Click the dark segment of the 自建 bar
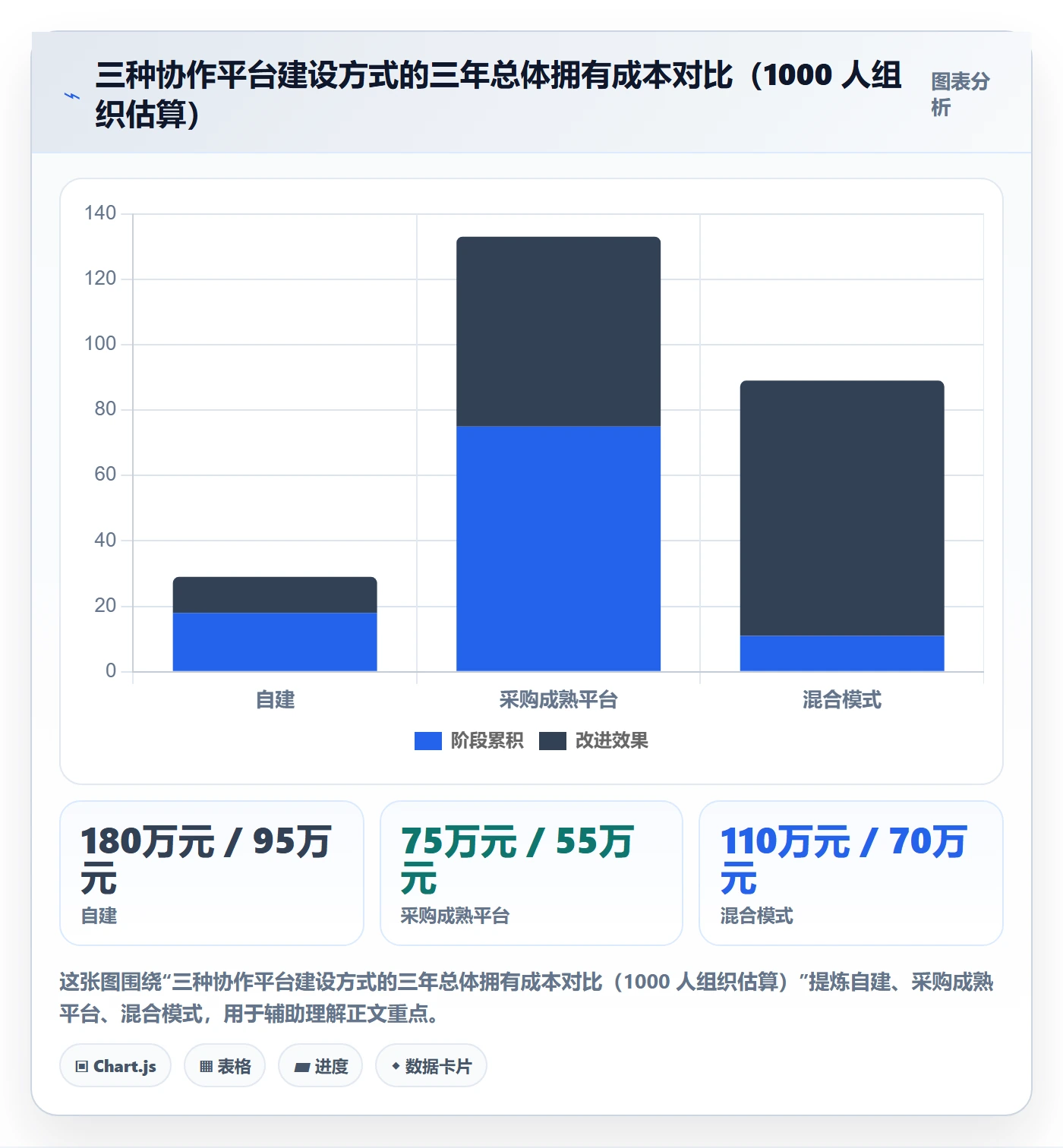The image size is (1063, 1148). tap(275, 594)
